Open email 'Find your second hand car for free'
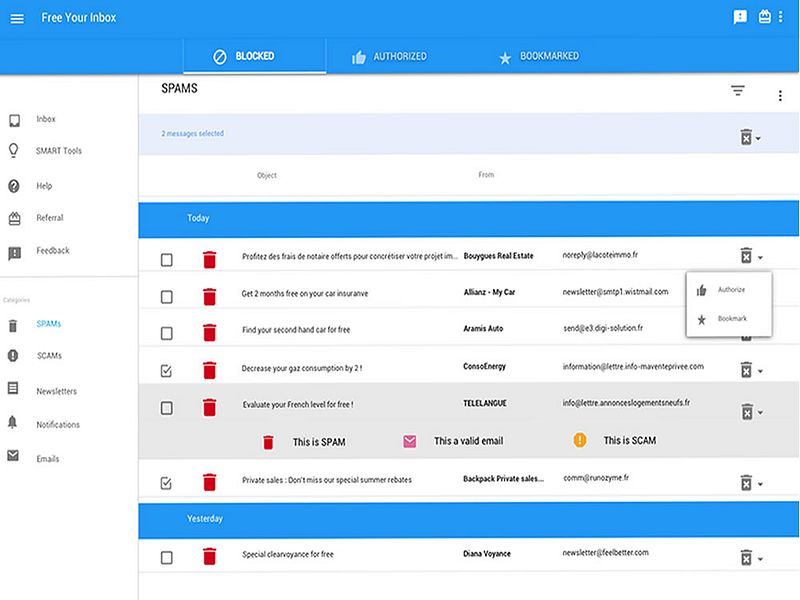This screenshot has width=800, height=600. tap(296, 330)
